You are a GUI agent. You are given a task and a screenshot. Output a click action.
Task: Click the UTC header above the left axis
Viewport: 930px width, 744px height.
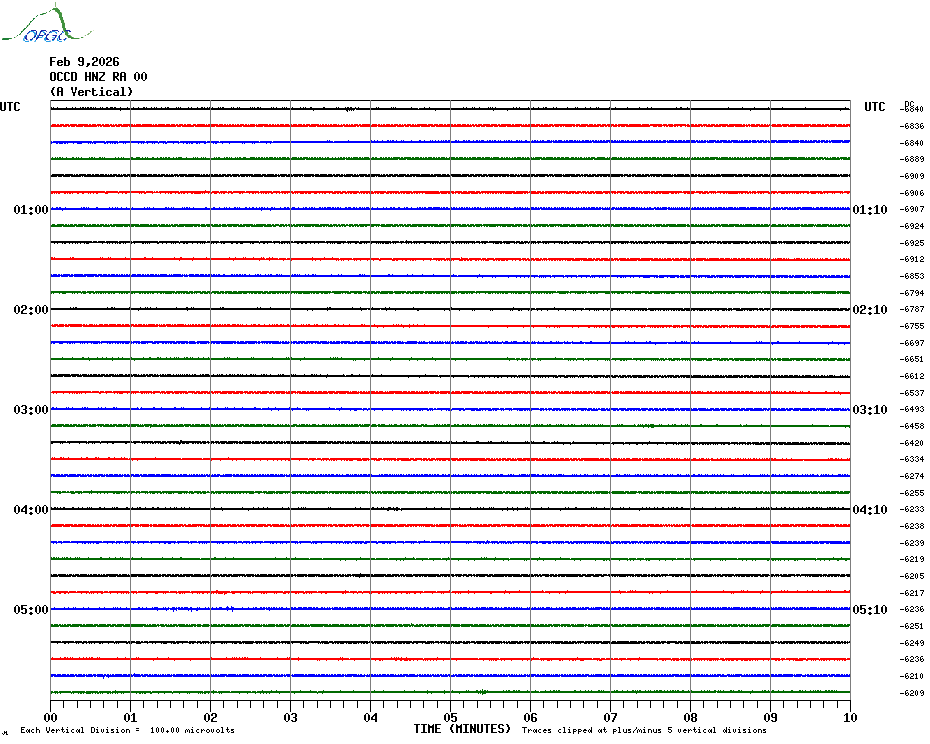click(x=10, y=107)
